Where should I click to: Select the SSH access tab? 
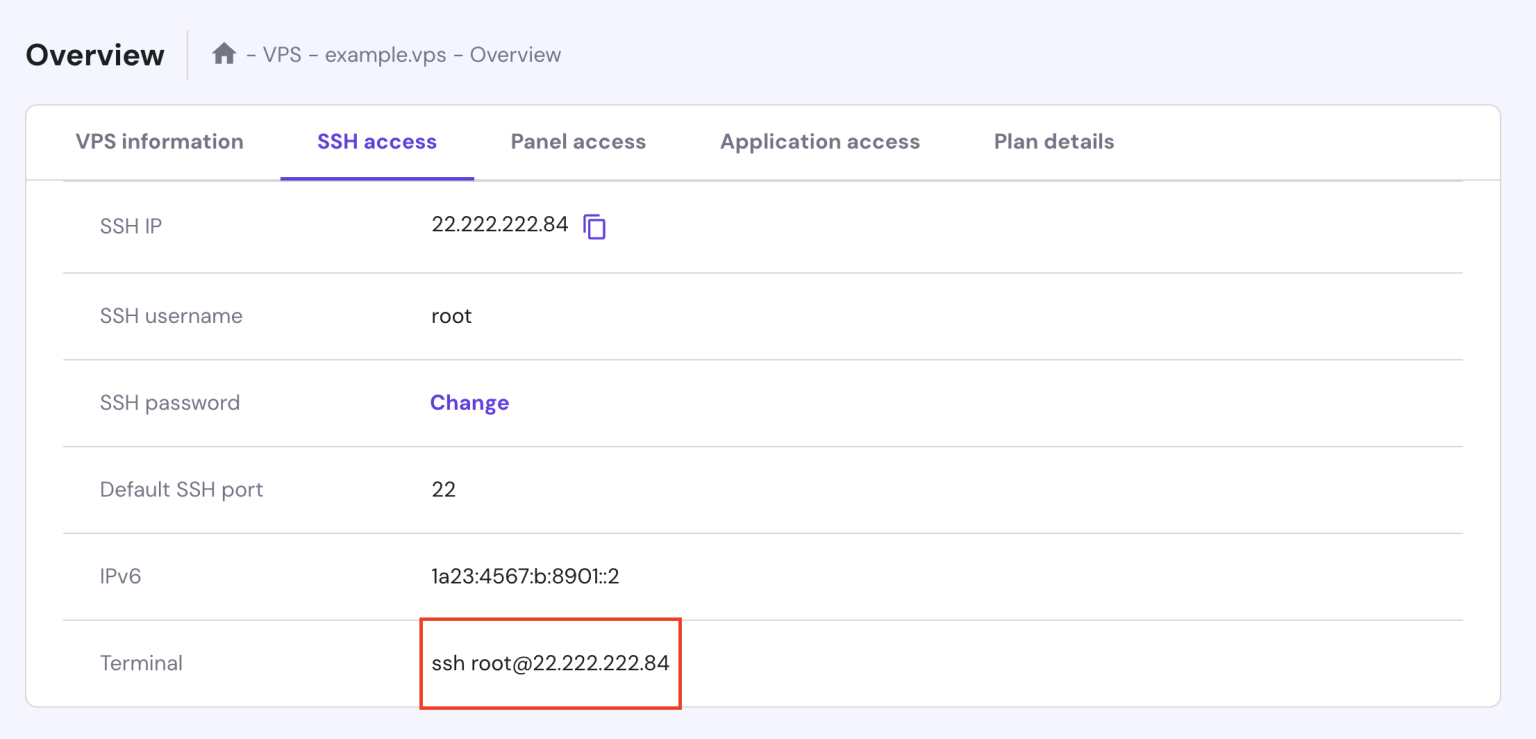tap(377, 142)
